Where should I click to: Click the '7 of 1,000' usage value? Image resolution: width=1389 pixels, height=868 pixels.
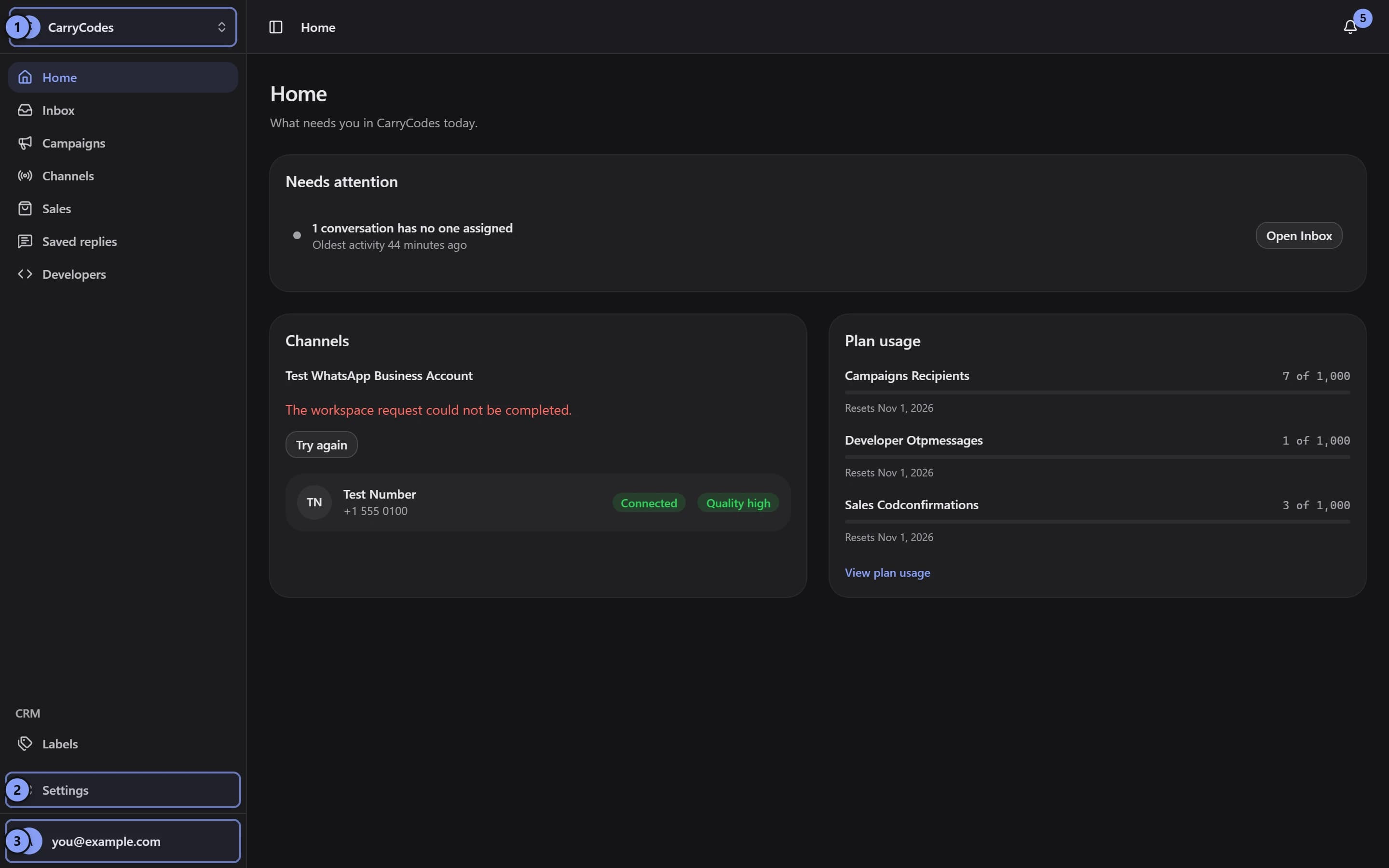tap(1316, 376)
